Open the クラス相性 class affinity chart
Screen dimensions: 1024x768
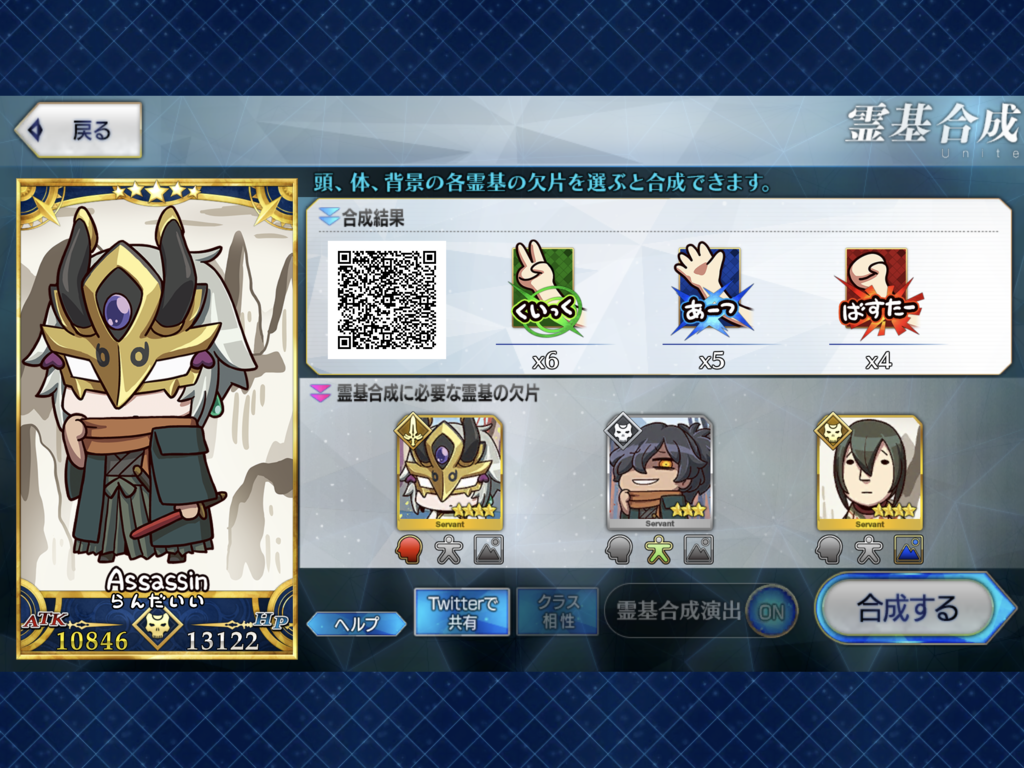pos(558,613)
